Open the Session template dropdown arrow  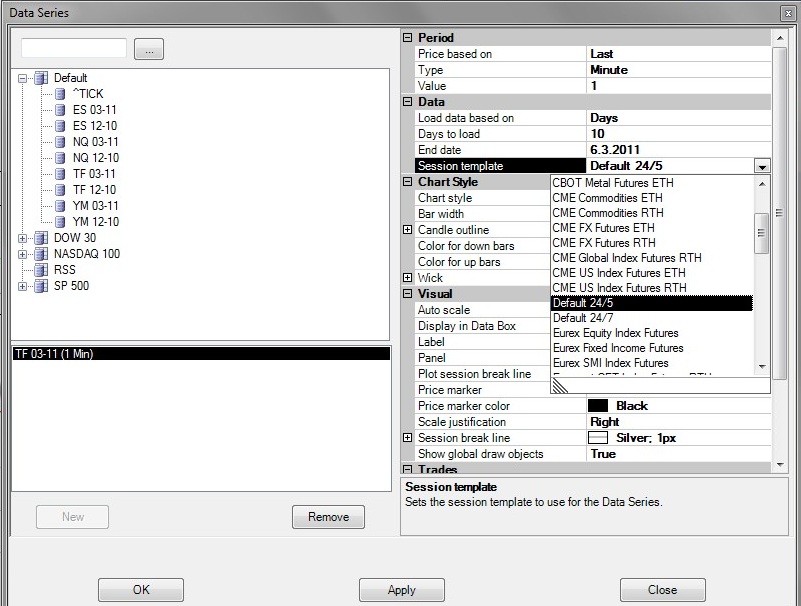click(x=762, y=167)
